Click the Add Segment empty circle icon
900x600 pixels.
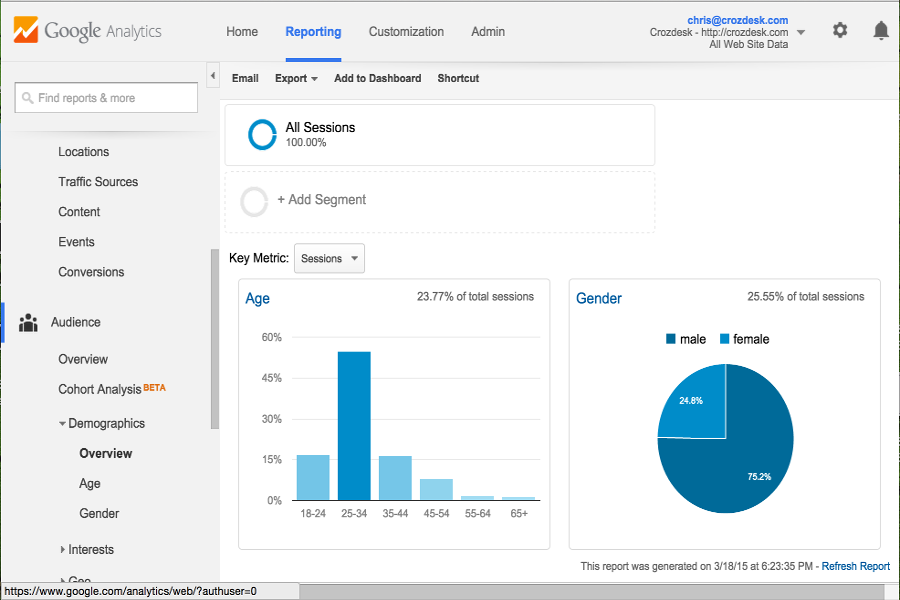[x=255, y=201]
